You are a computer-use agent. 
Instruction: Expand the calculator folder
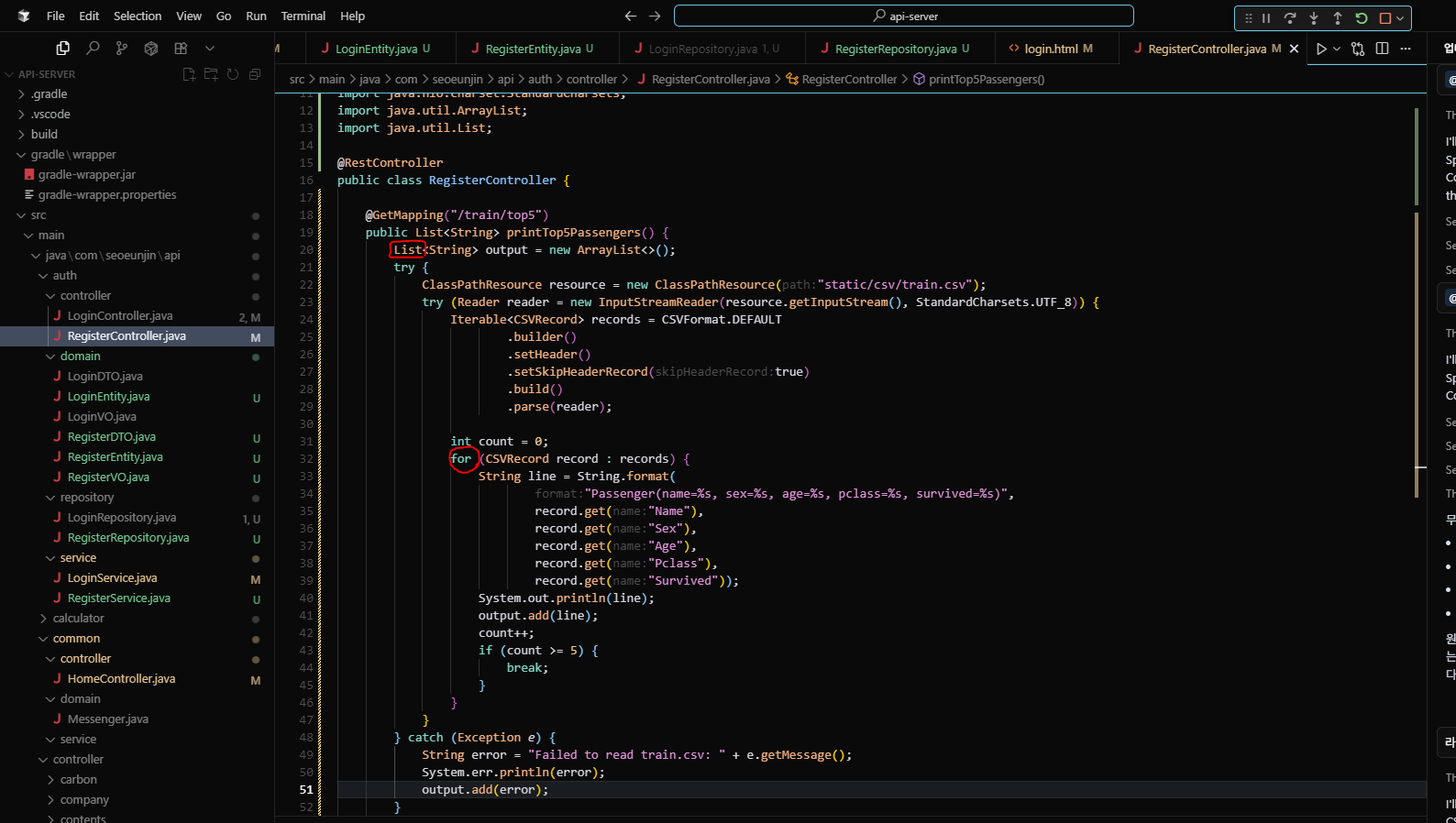[79, 618]
